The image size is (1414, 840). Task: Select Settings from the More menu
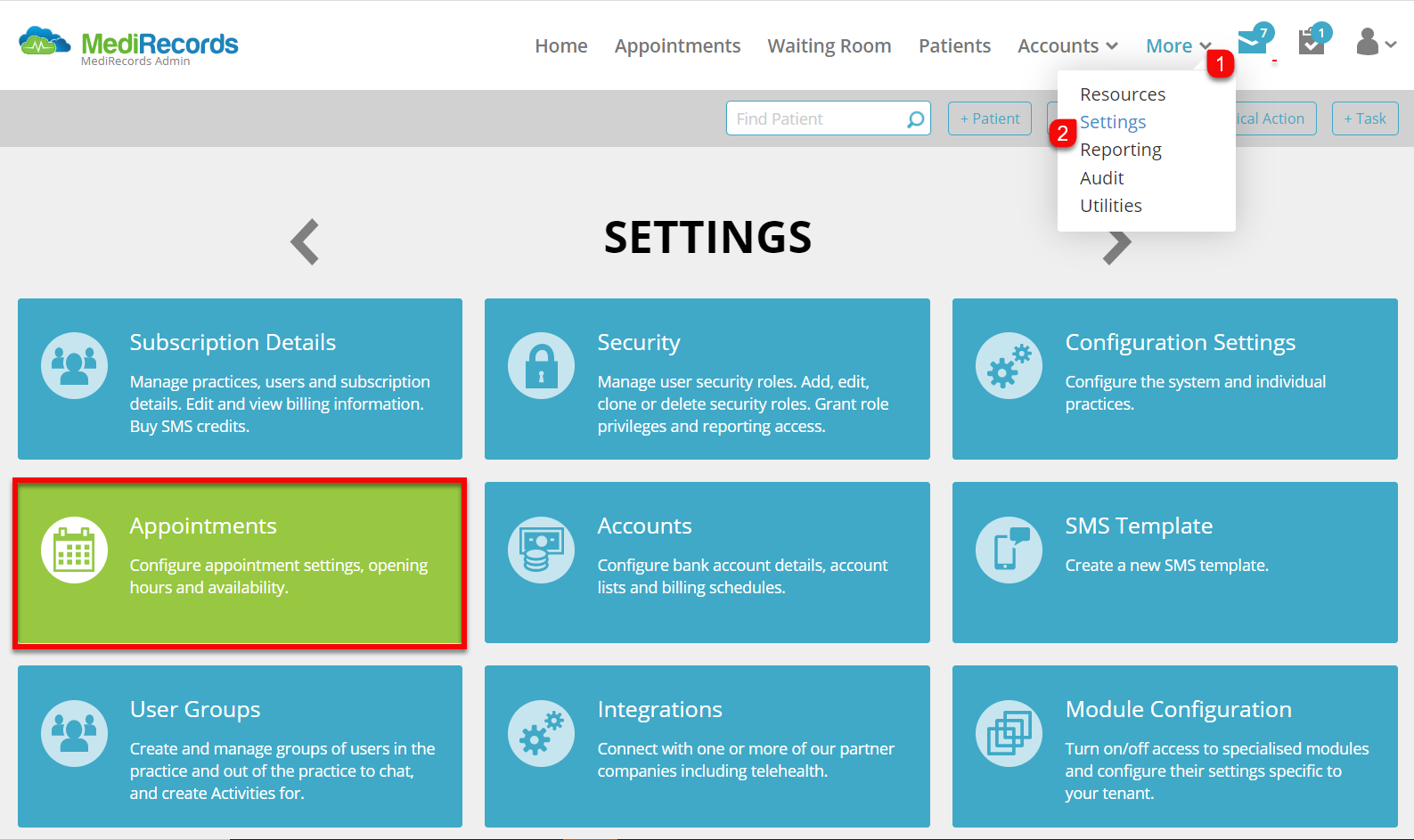1113,122
